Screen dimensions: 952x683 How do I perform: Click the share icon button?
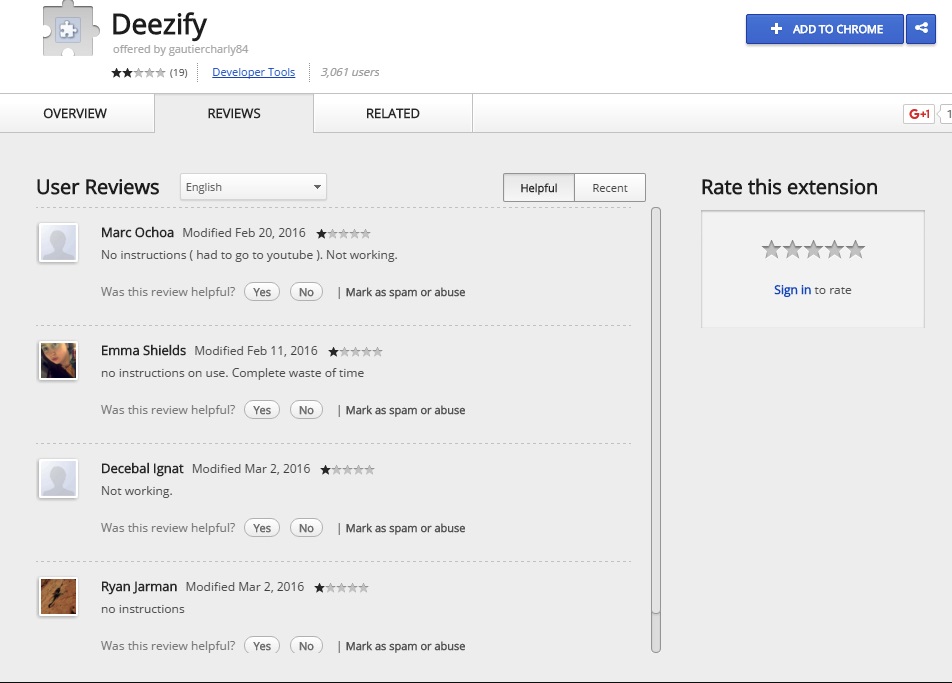pos(920,29)
